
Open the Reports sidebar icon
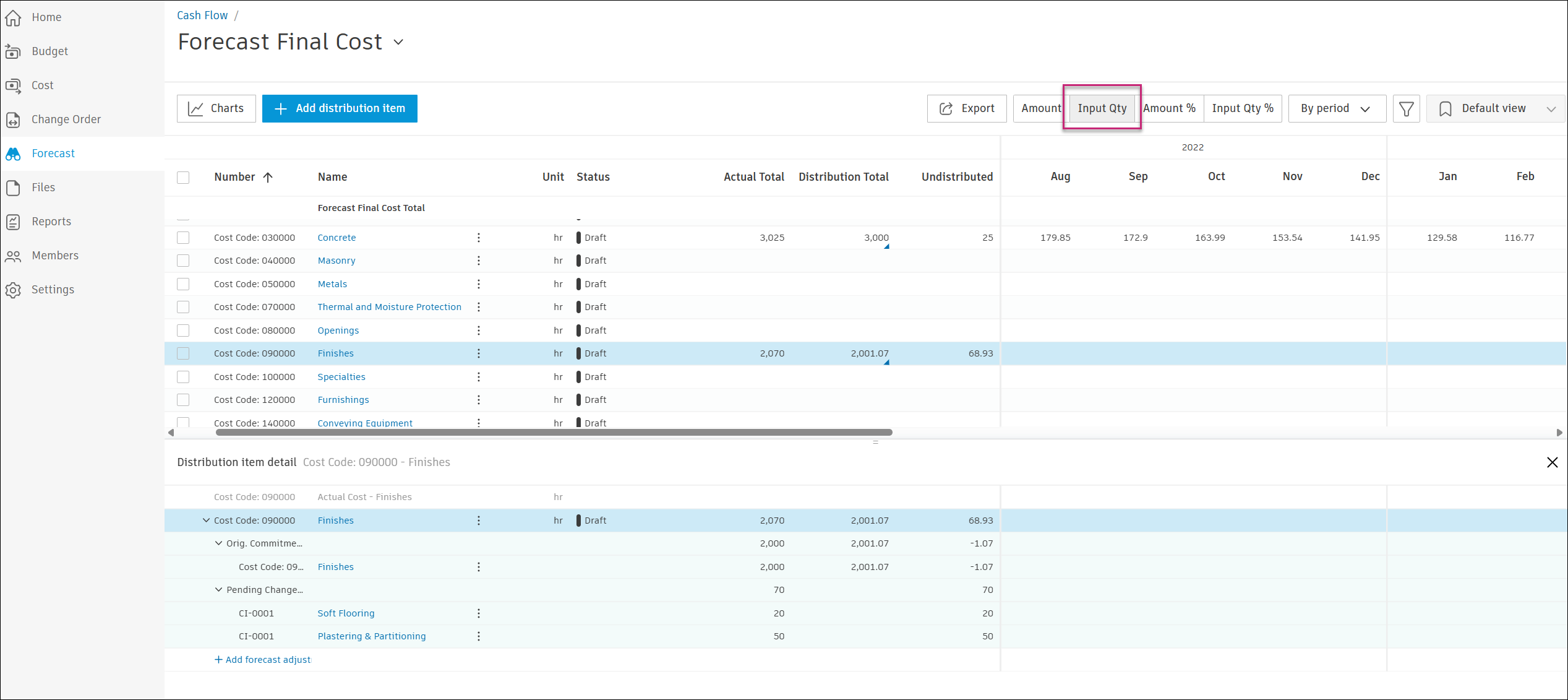click(14, 222)
